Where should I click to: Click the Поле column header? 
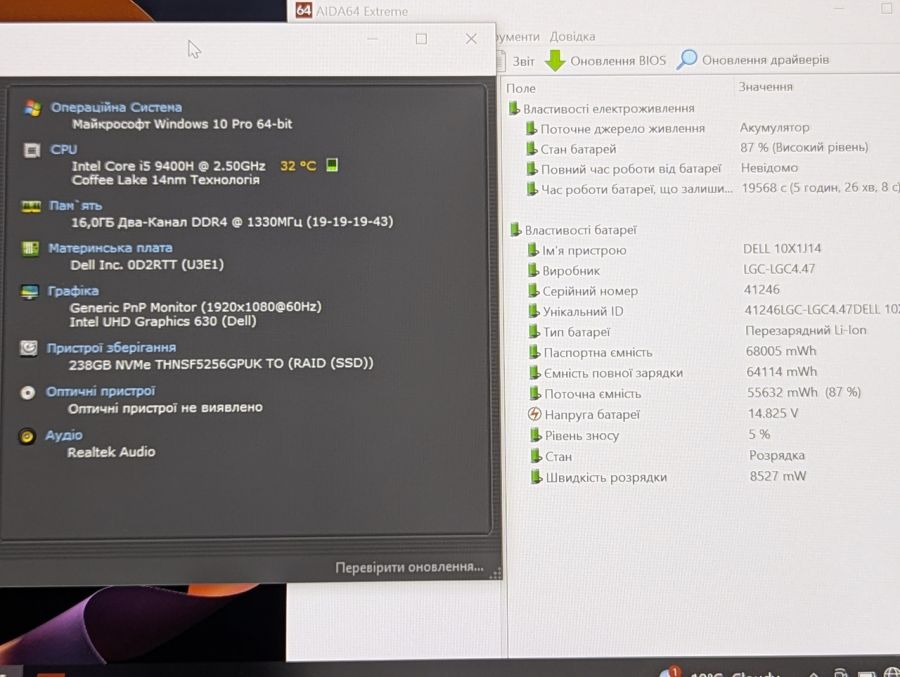coord(521,88)
